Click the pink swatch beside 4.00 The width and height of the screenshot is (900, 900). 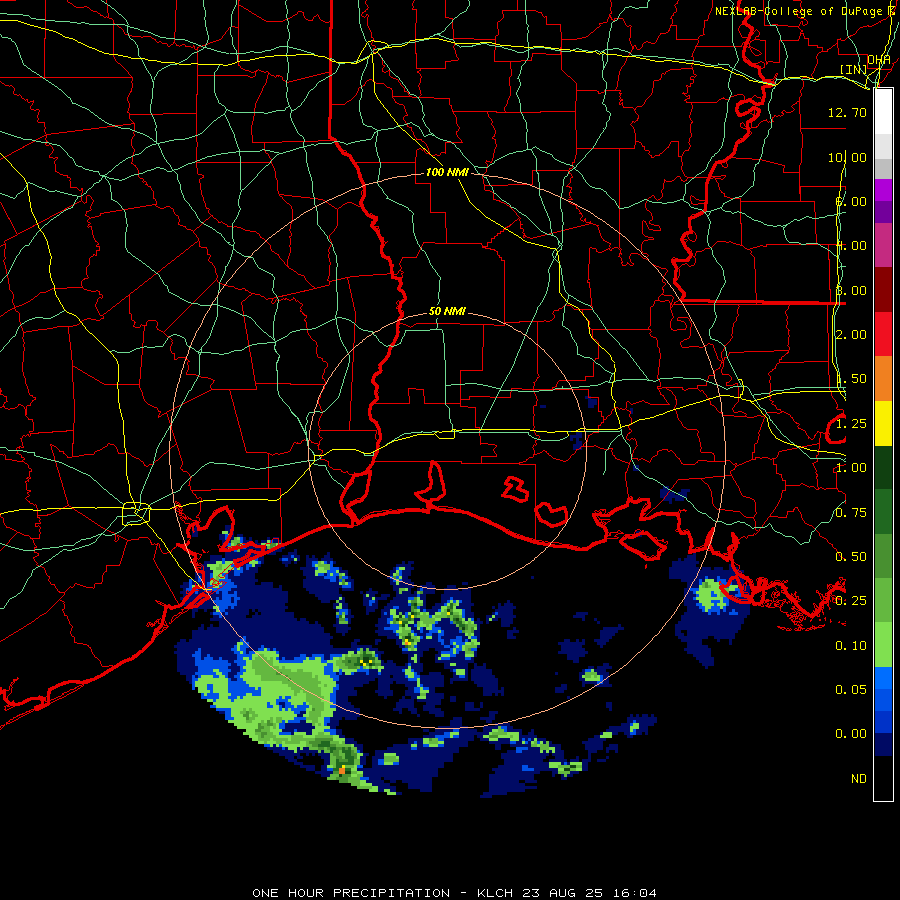pos(883,245)
